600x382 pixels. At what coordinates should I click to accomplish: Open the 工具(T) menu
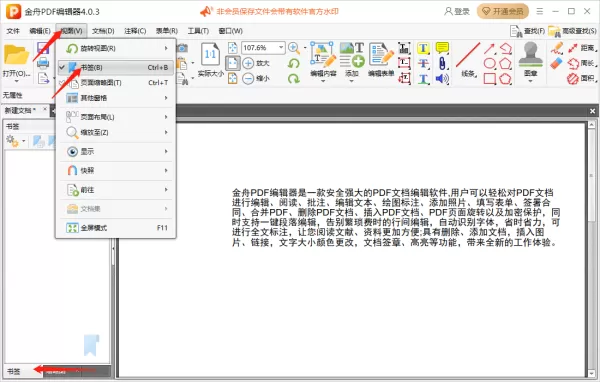tap(198, 31)
